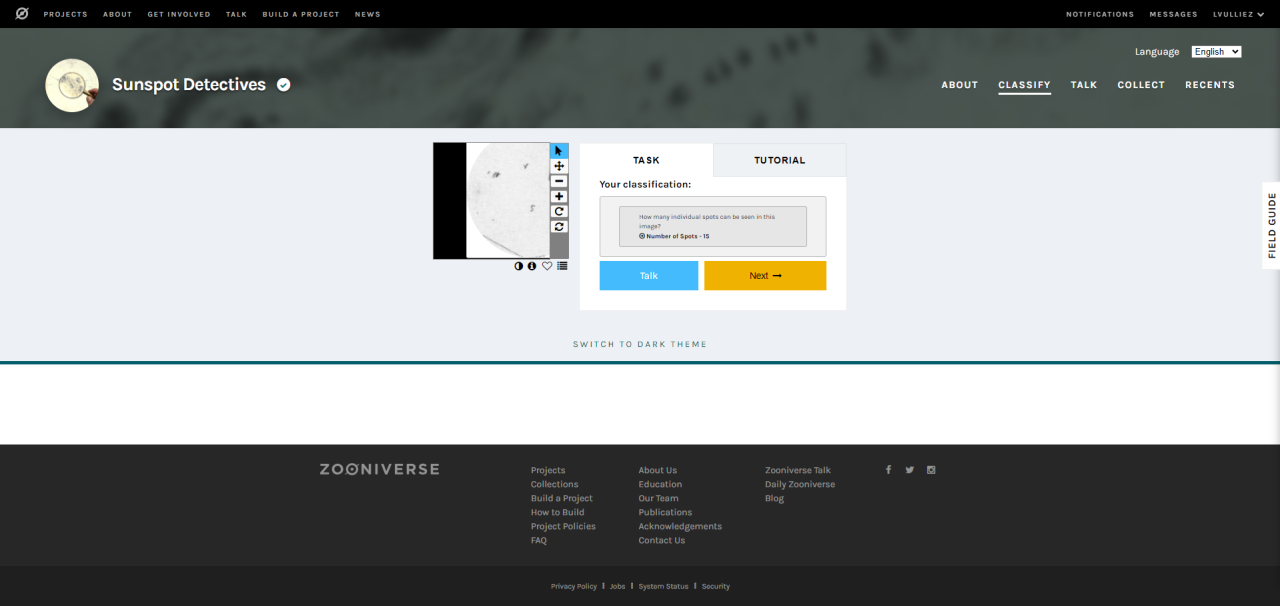Open footer Publications link

point(665,512)
